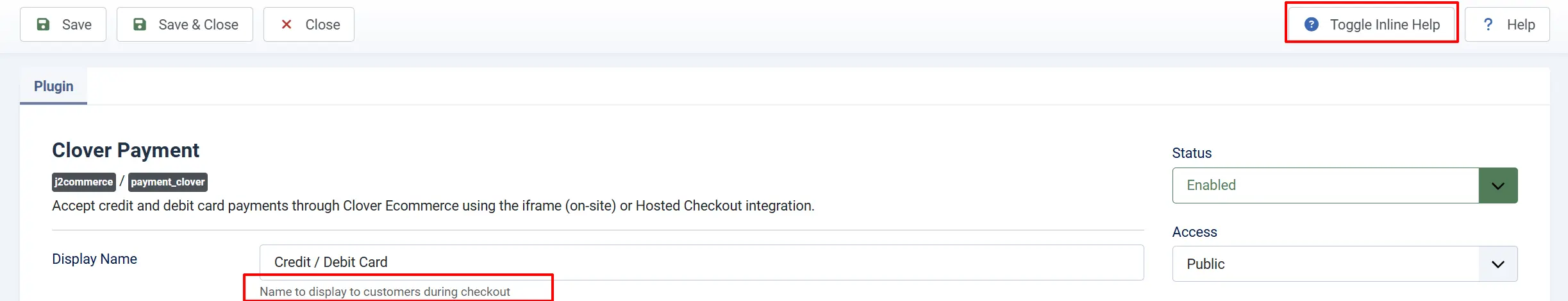Screen dimensions: 1568x301
Task: Toggle Inline Help descriptions
Action: [x=1372, y=24]
